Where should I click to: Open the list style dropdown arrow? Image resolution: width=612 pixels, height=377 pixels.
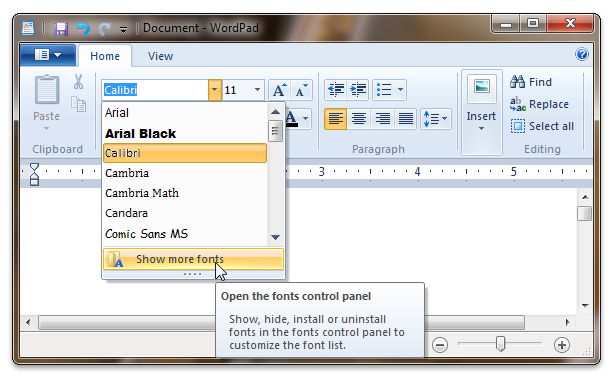(x=400, y=90)
